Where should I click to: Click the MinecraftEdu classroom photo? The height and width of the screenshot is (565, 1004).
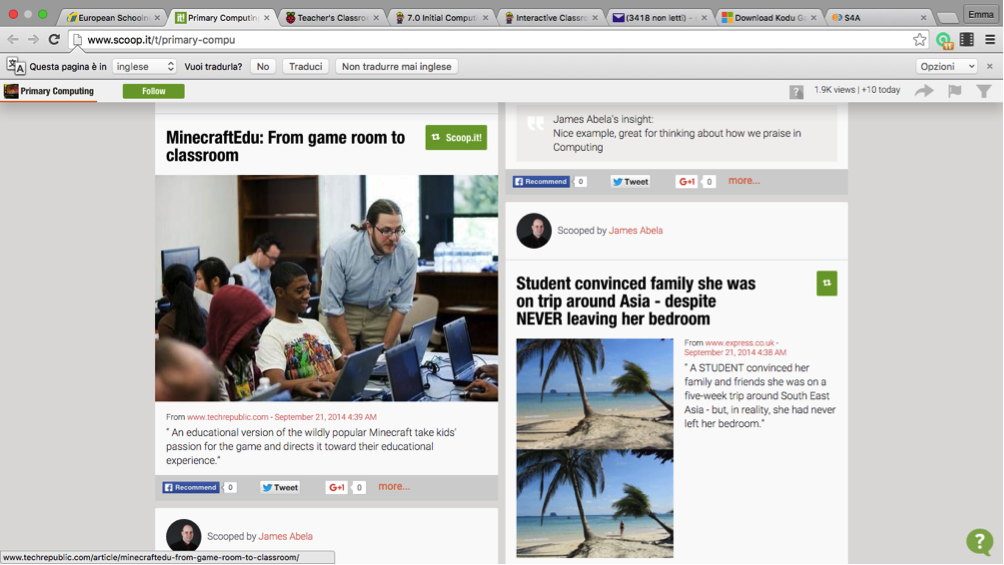[327, 288]
